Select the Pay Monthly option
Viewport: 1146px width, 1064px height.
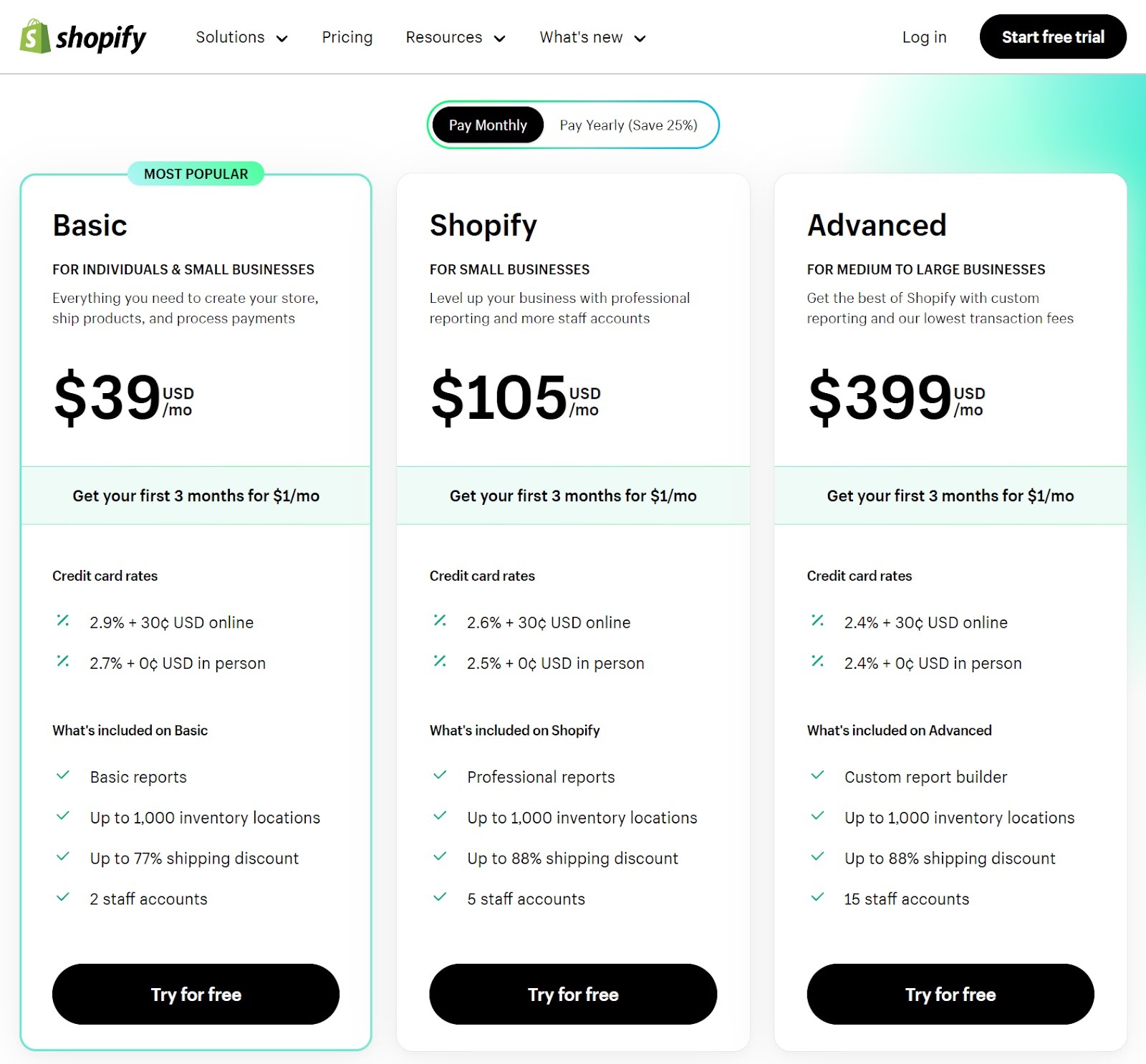click(487, 125)
